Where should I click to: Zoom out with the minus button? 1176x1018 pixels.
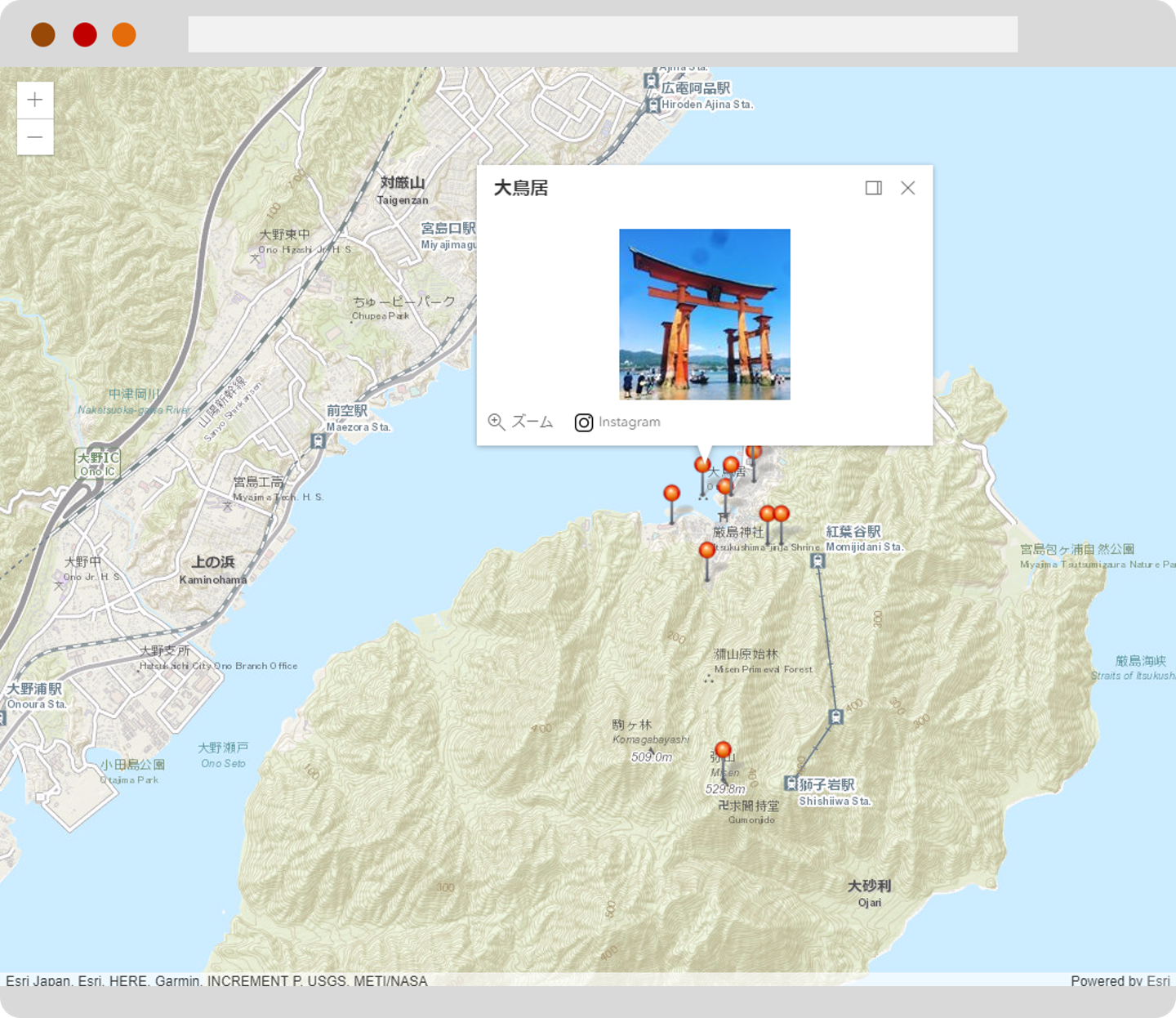(35, 137)
